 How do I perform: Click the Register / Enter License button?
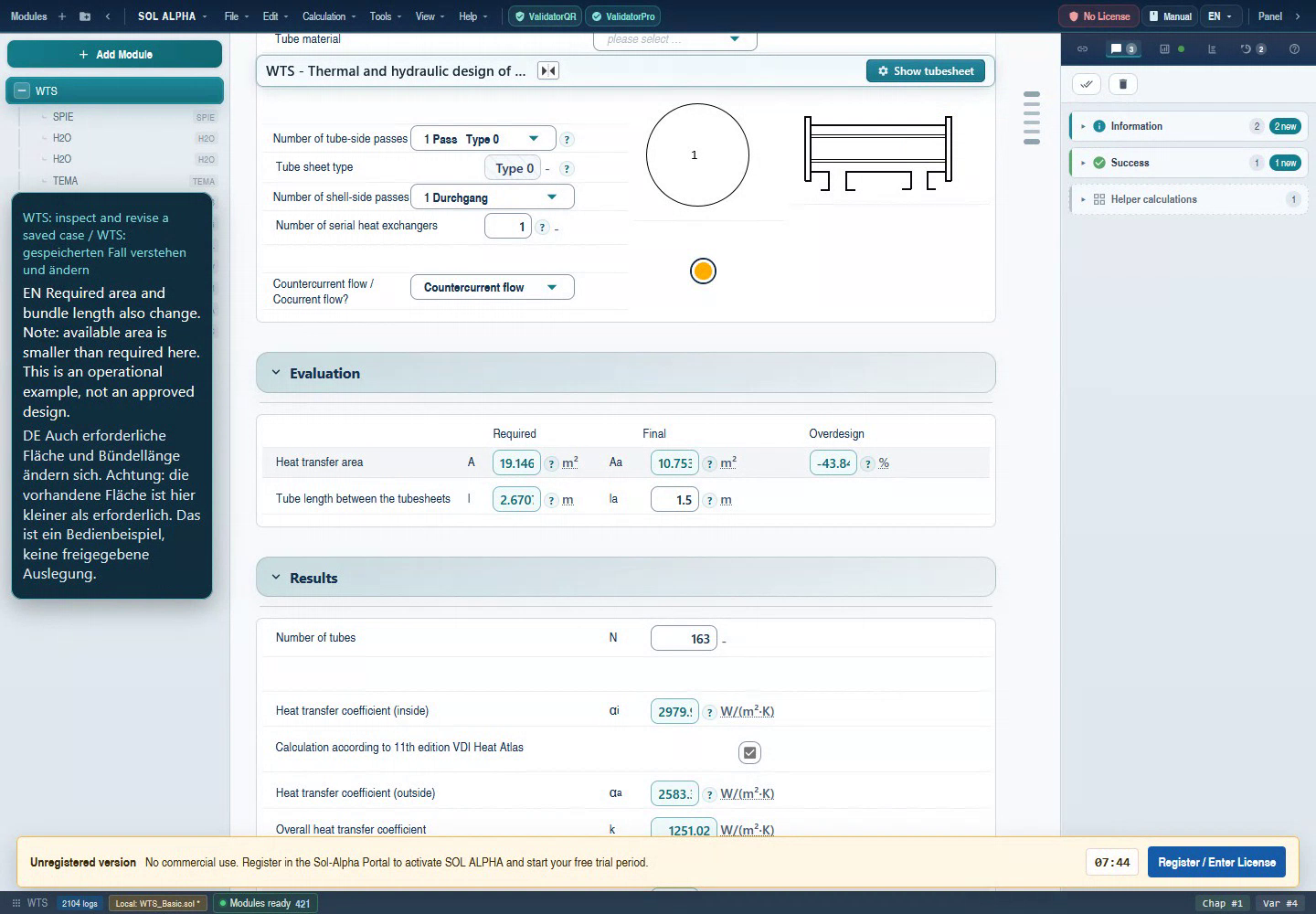coord(1216,862)
